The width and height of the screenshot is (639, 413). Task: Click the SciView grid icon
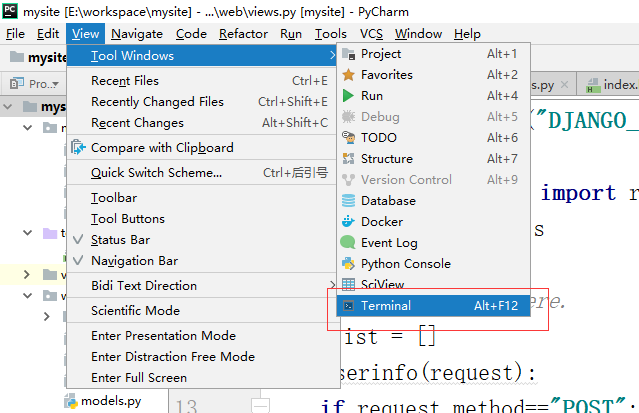point(348,284)
